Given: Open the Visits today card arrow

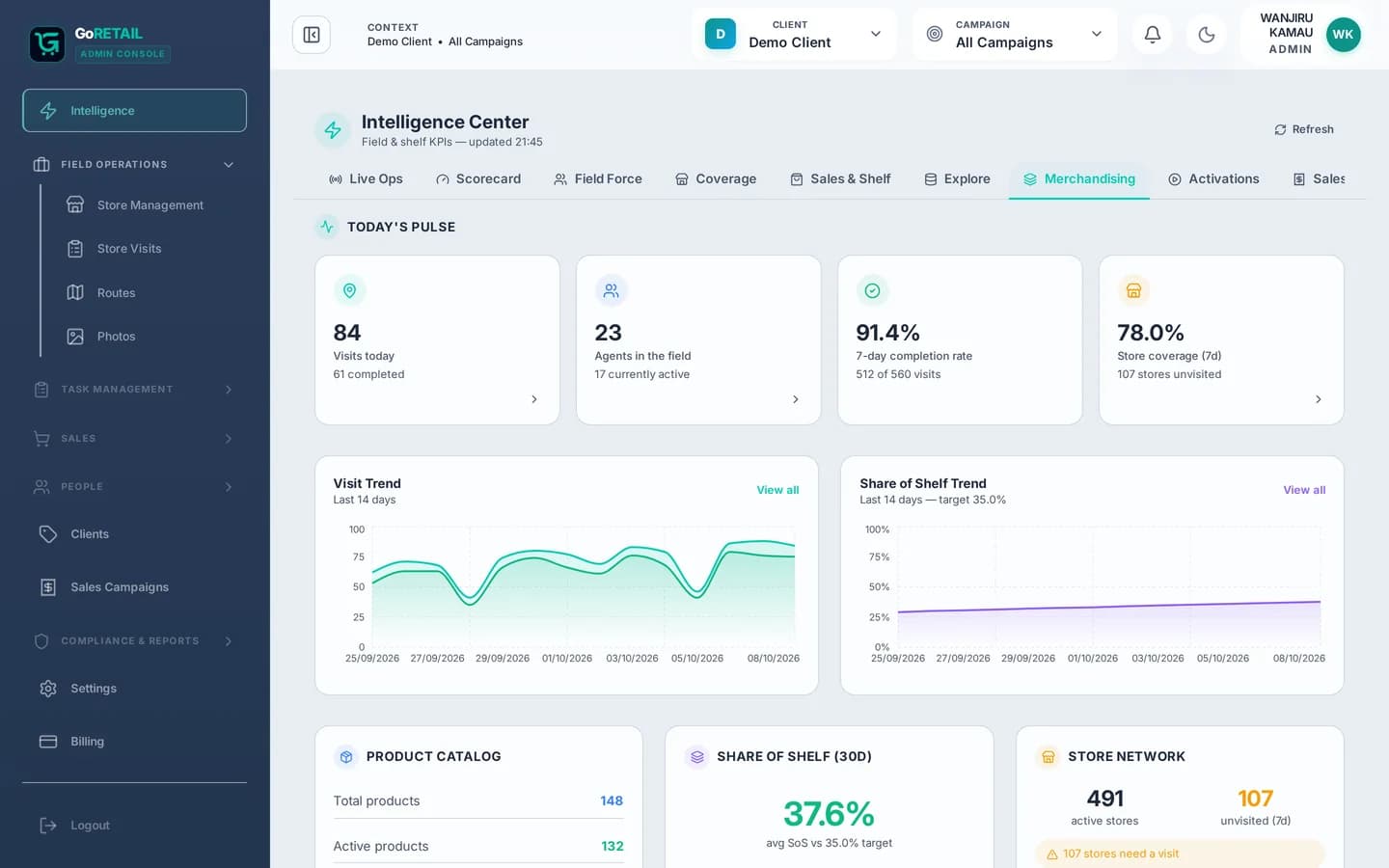Looking at the screenshot, I should point(534,399).
